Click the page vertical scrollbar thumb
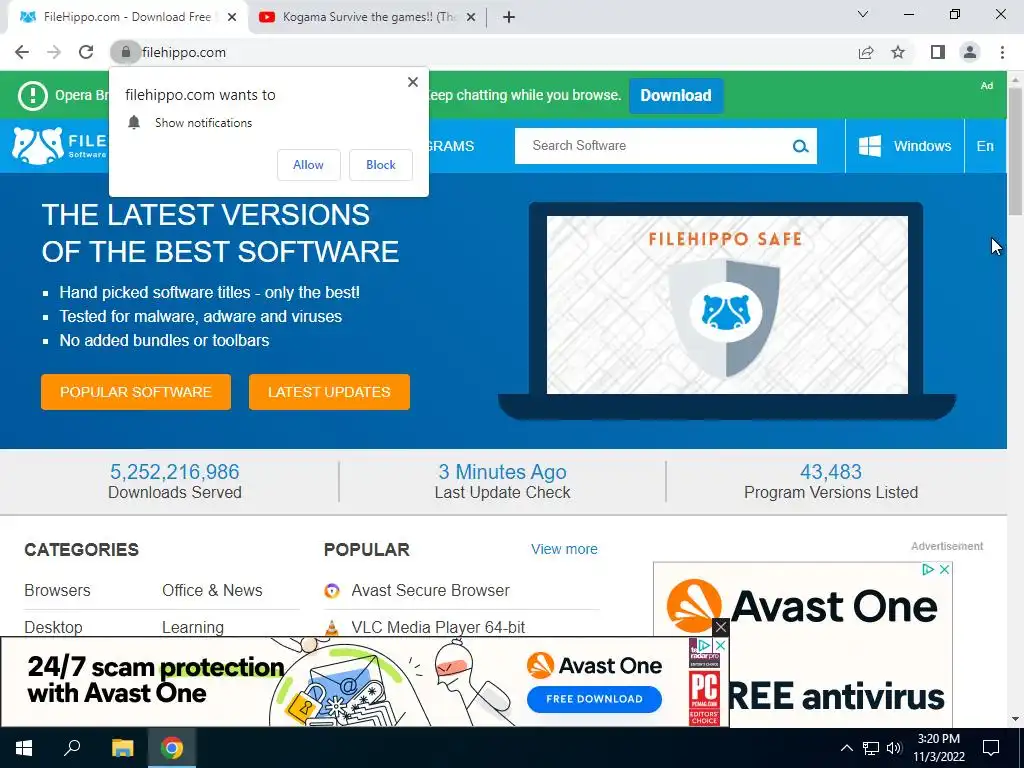This screenshot has height=768, width=1024. coord(1015,150)
